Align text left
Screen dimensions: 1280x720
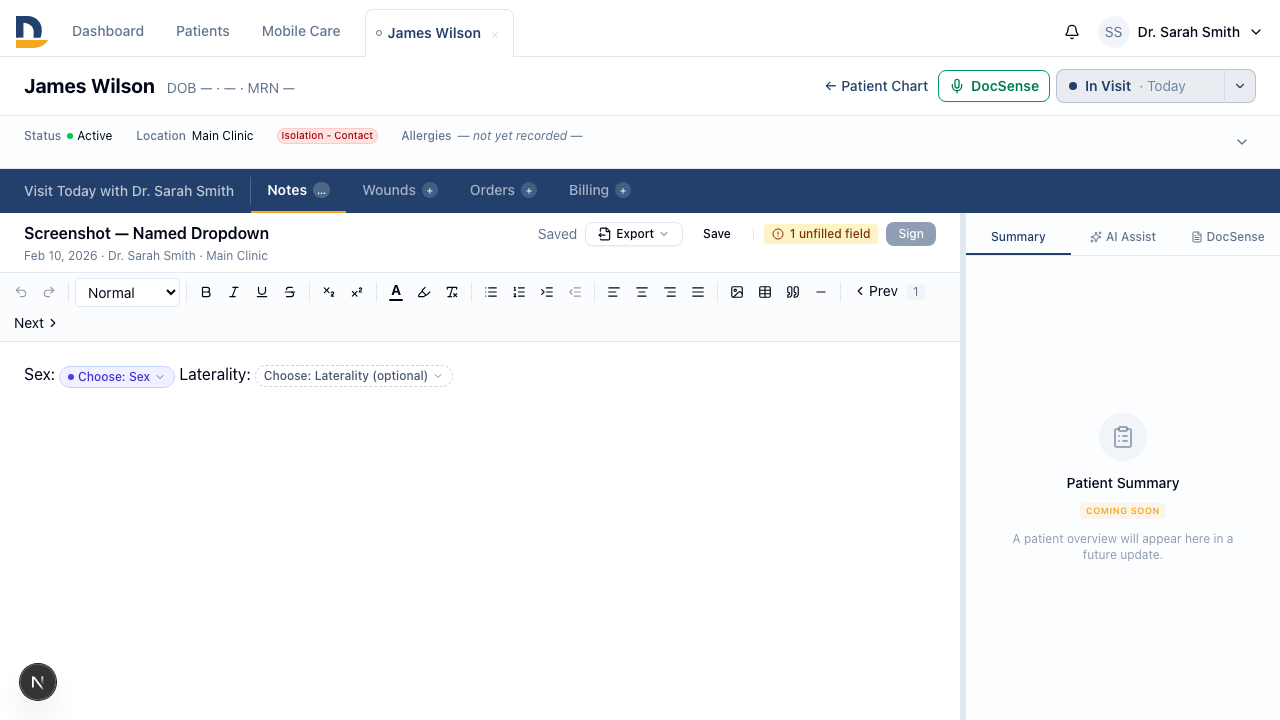pos(614,292)
